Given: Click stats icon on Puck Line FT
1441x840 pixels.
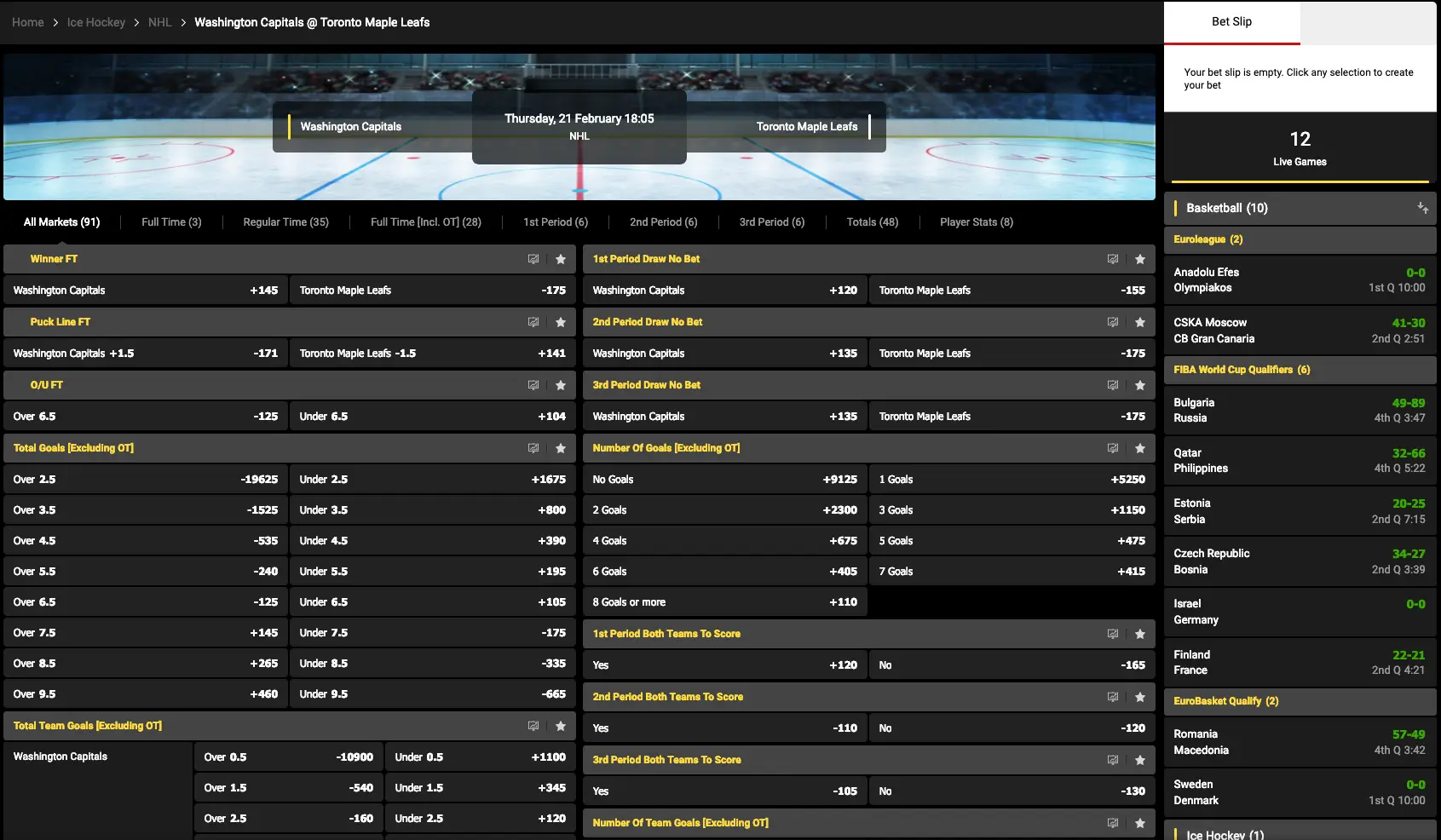Looking at the screenshot, I should tap(533, 322).
